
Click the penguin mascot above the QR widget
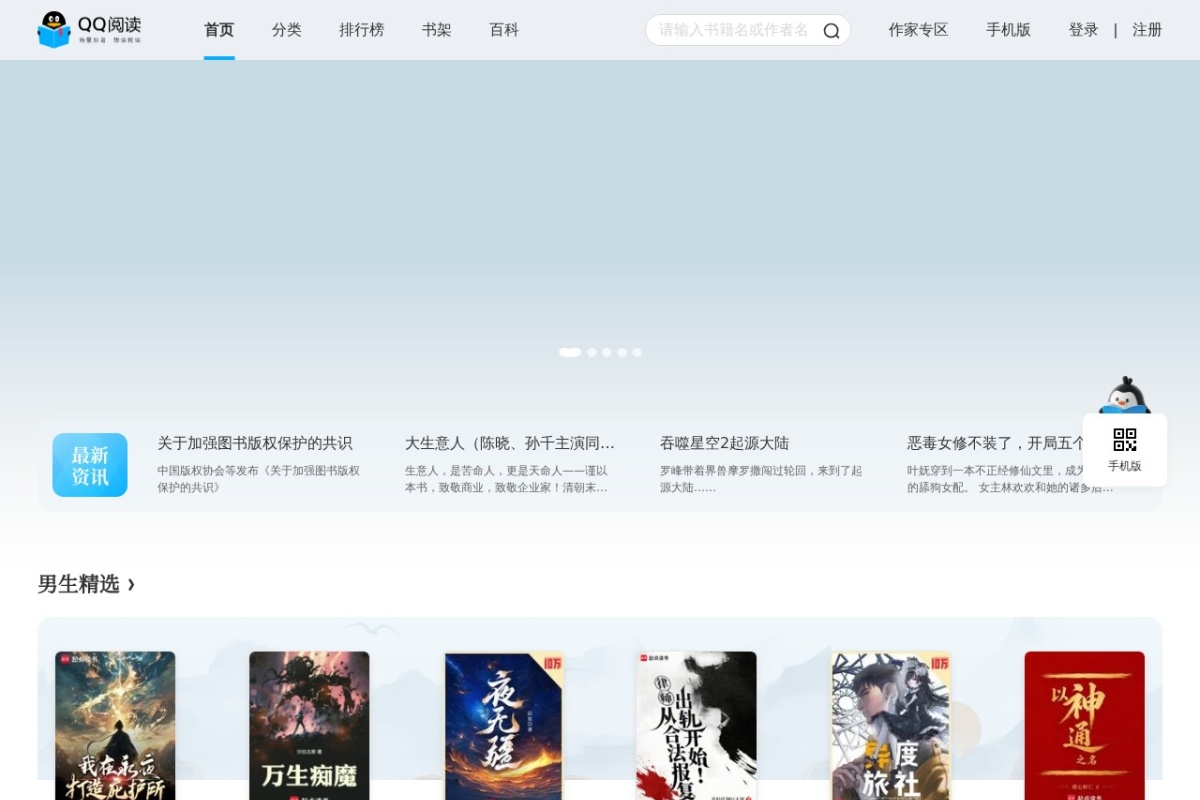point(1125,395)
